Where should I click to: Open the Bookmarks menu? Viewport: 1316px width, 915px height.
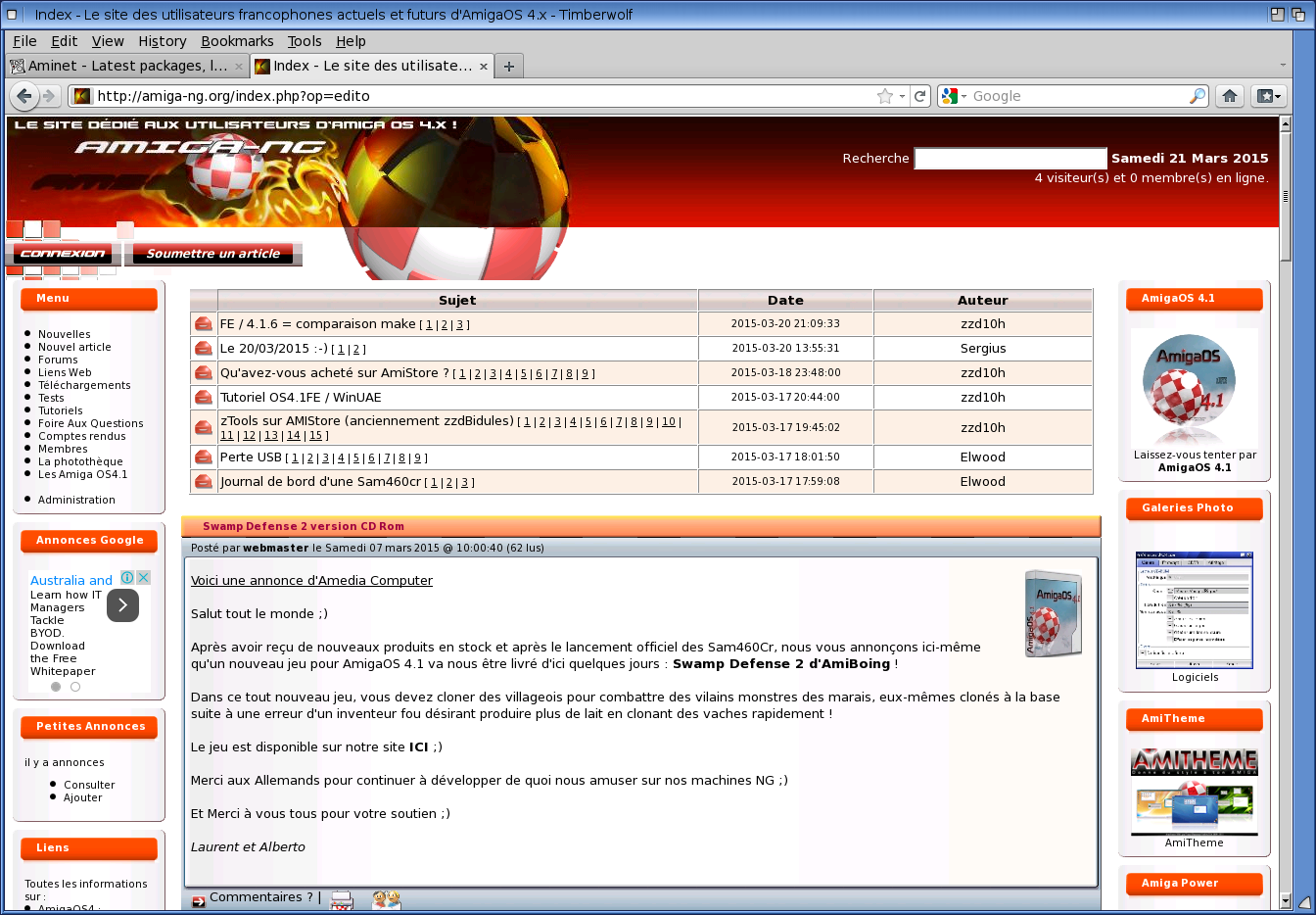pos(237,41)
